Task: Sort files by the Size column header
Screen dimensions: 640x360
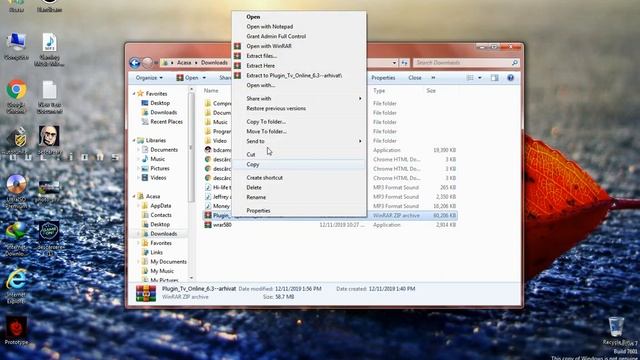Action: pos(431,91)
